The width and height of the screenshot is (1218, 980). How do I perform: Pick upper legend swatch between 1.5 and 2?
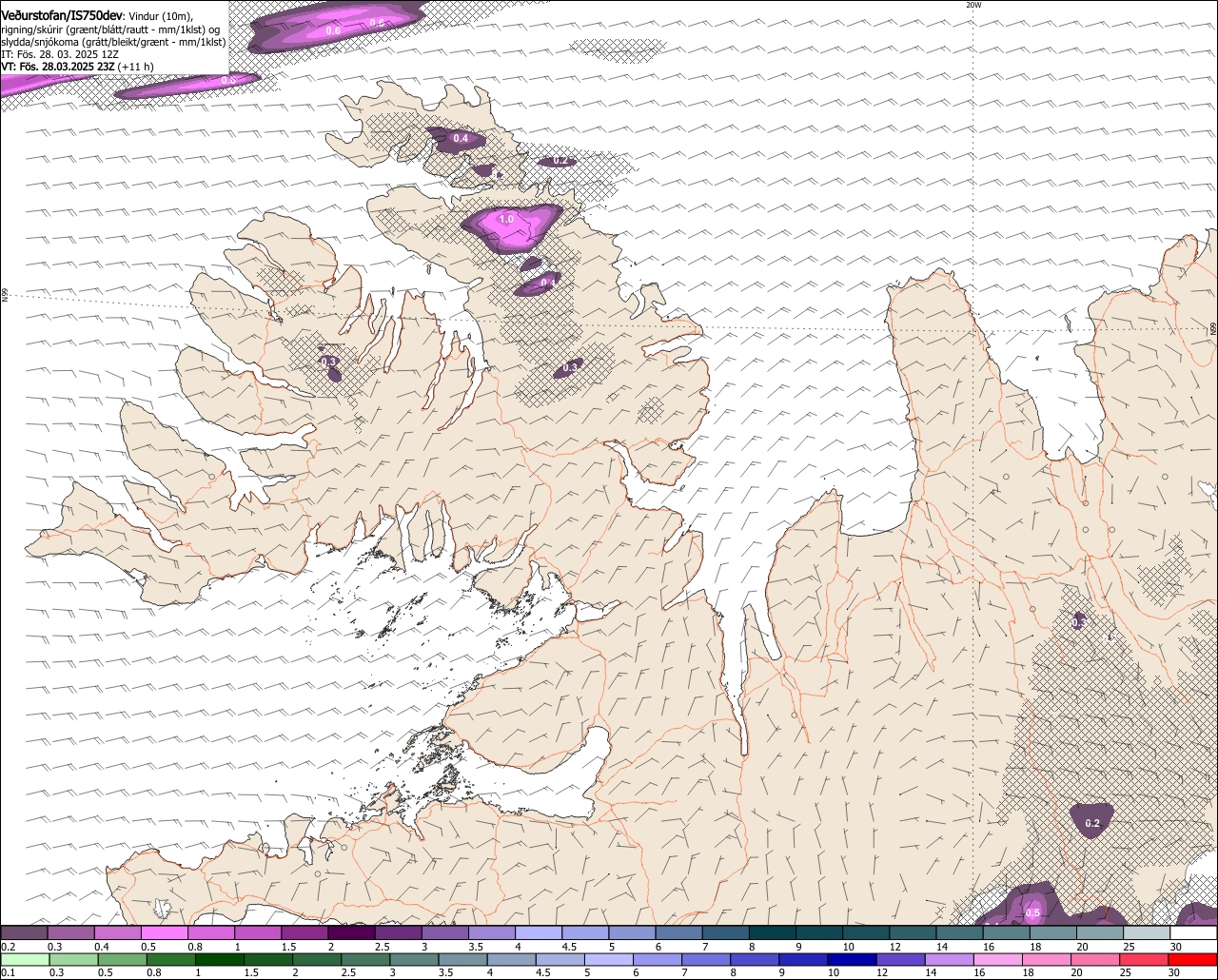(304, 933)
